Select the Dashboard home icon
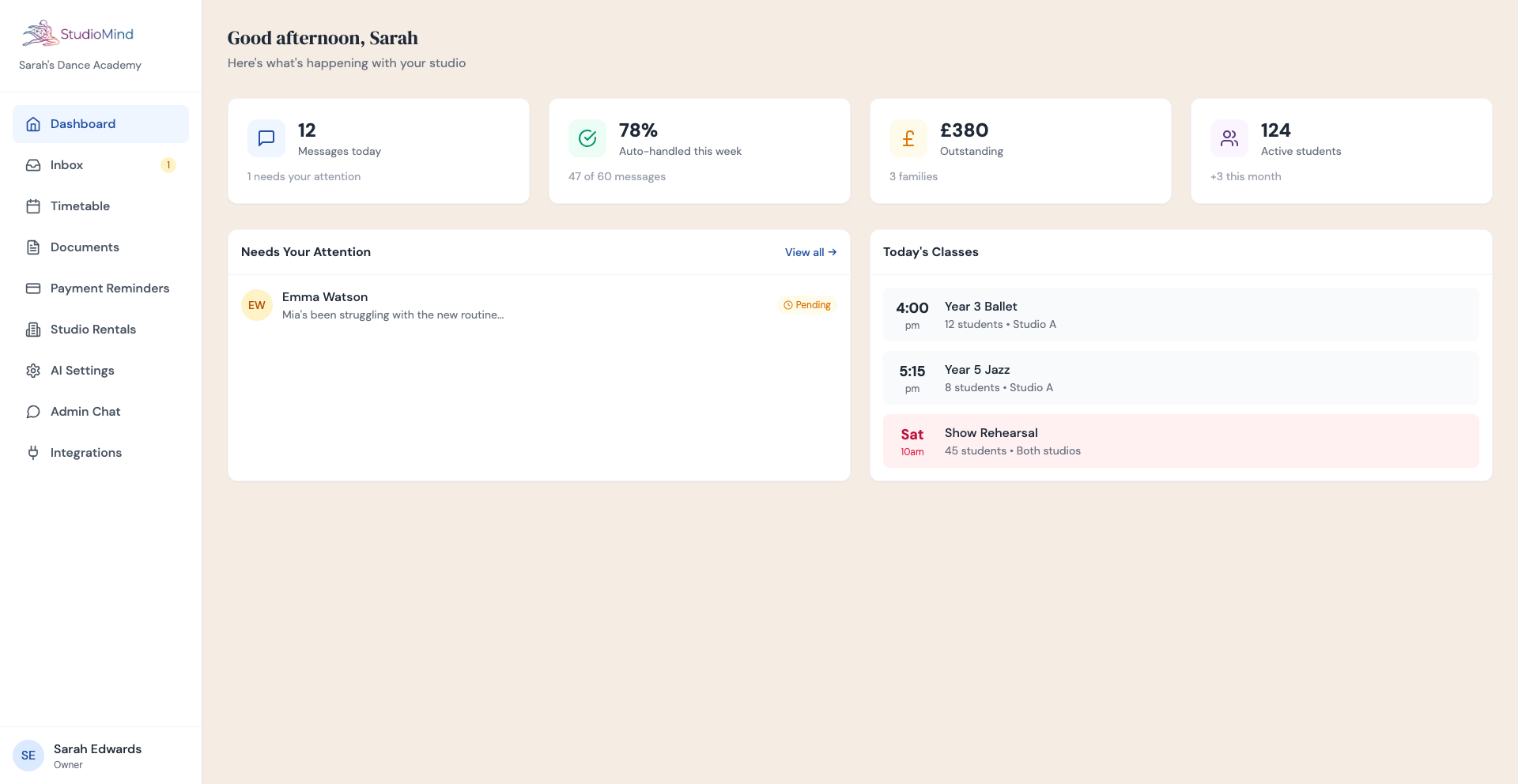The width and height of the screenshot is (1518, 784). tap(32, 124)
